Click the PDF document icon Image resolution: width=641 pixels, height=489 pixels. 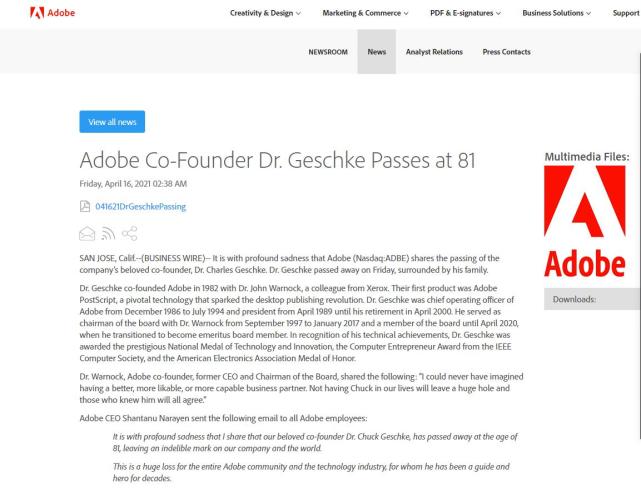(85, 206)
